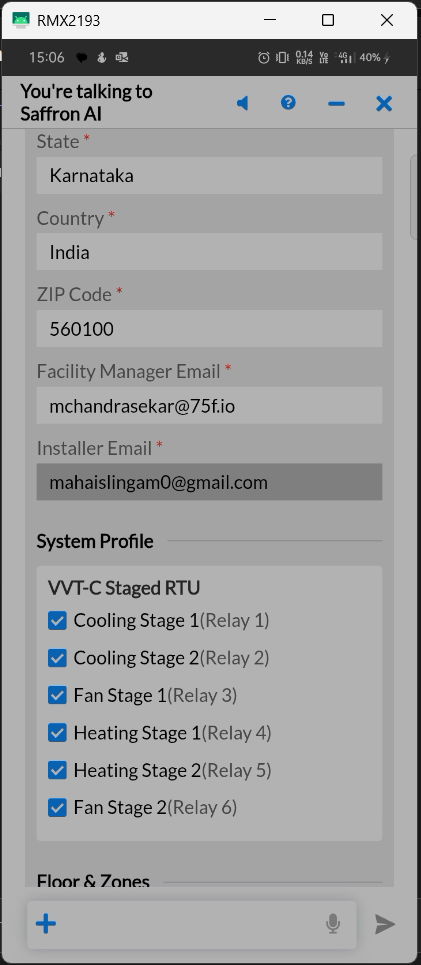Toggle Fan Stage 1 (Relay 3) checkbox
421x965 pixels.
[57, 695]
